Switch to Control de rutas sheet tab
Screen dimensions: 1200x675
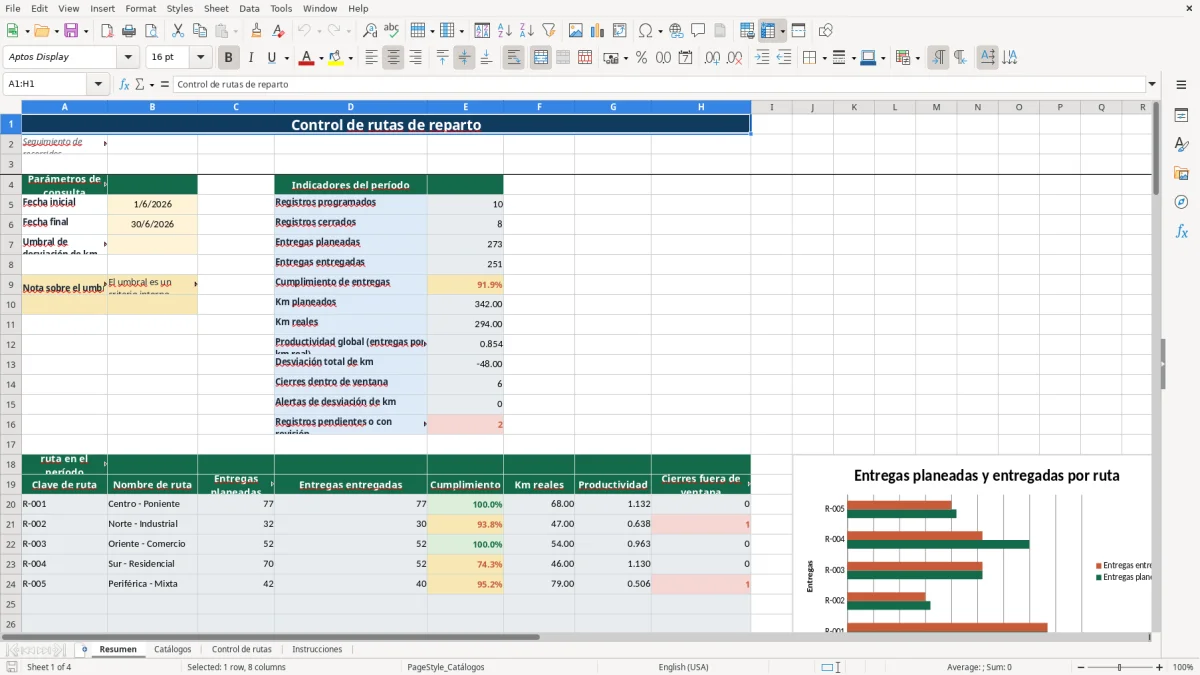[242, 649]
